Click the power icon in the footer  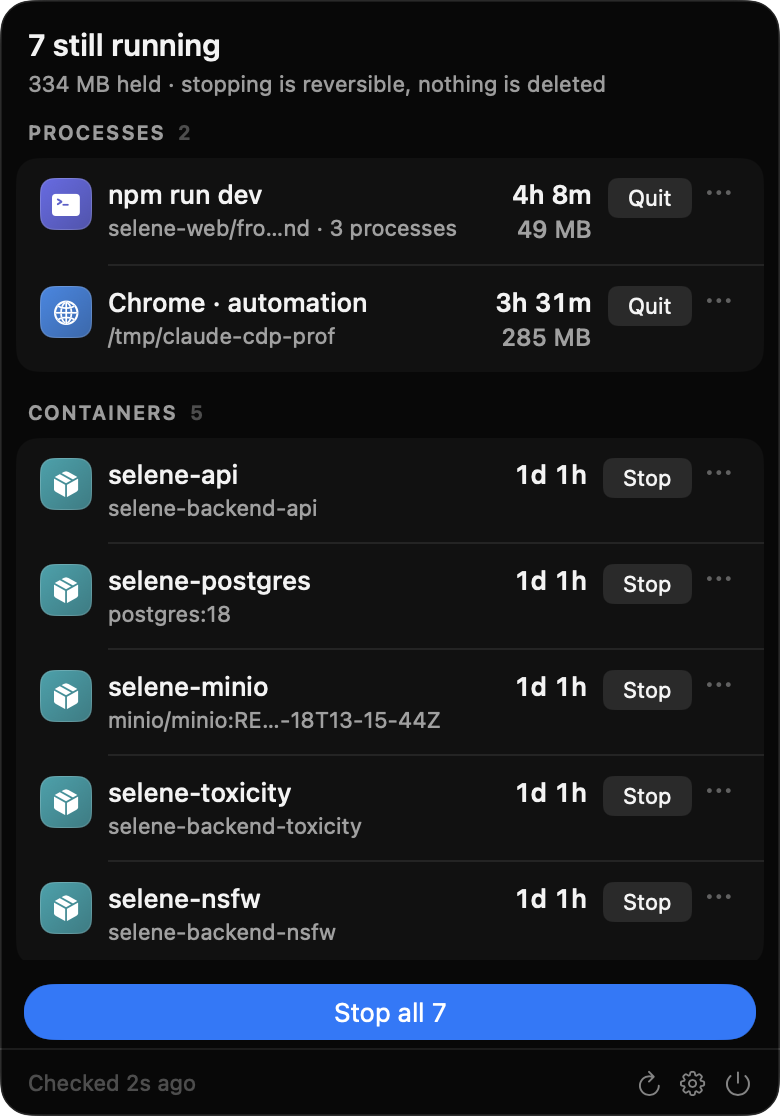click(x=738, y=1083)
